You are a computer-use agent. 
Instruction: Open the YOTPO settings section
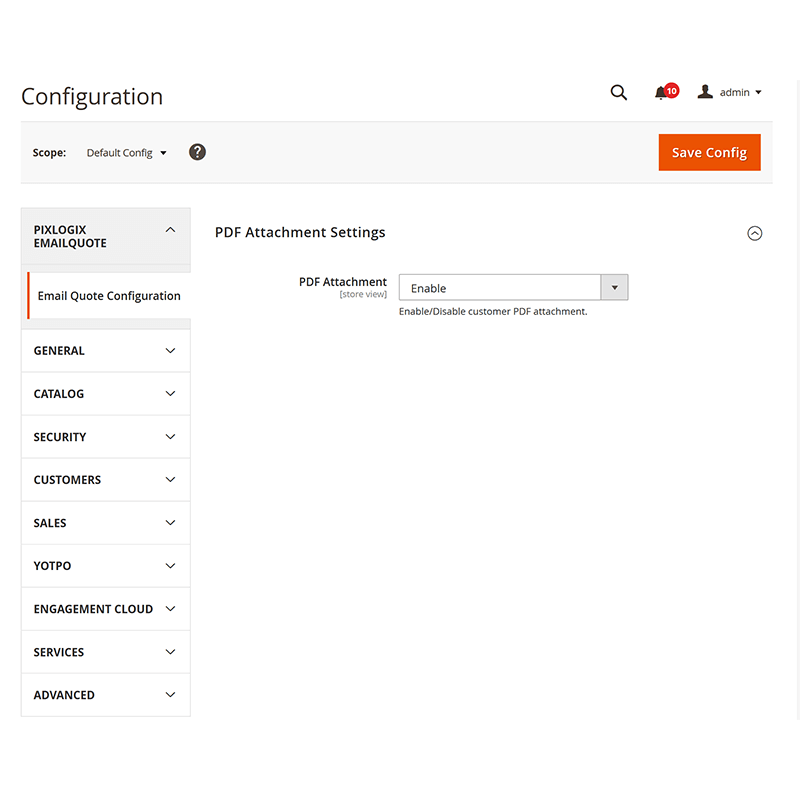[105, 565]
